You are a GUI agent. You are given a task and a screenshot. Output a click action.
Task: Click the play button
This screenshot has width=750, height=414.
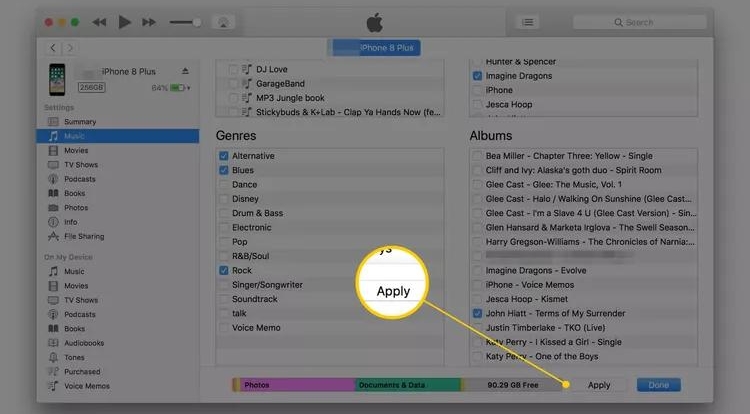[124, 22]
